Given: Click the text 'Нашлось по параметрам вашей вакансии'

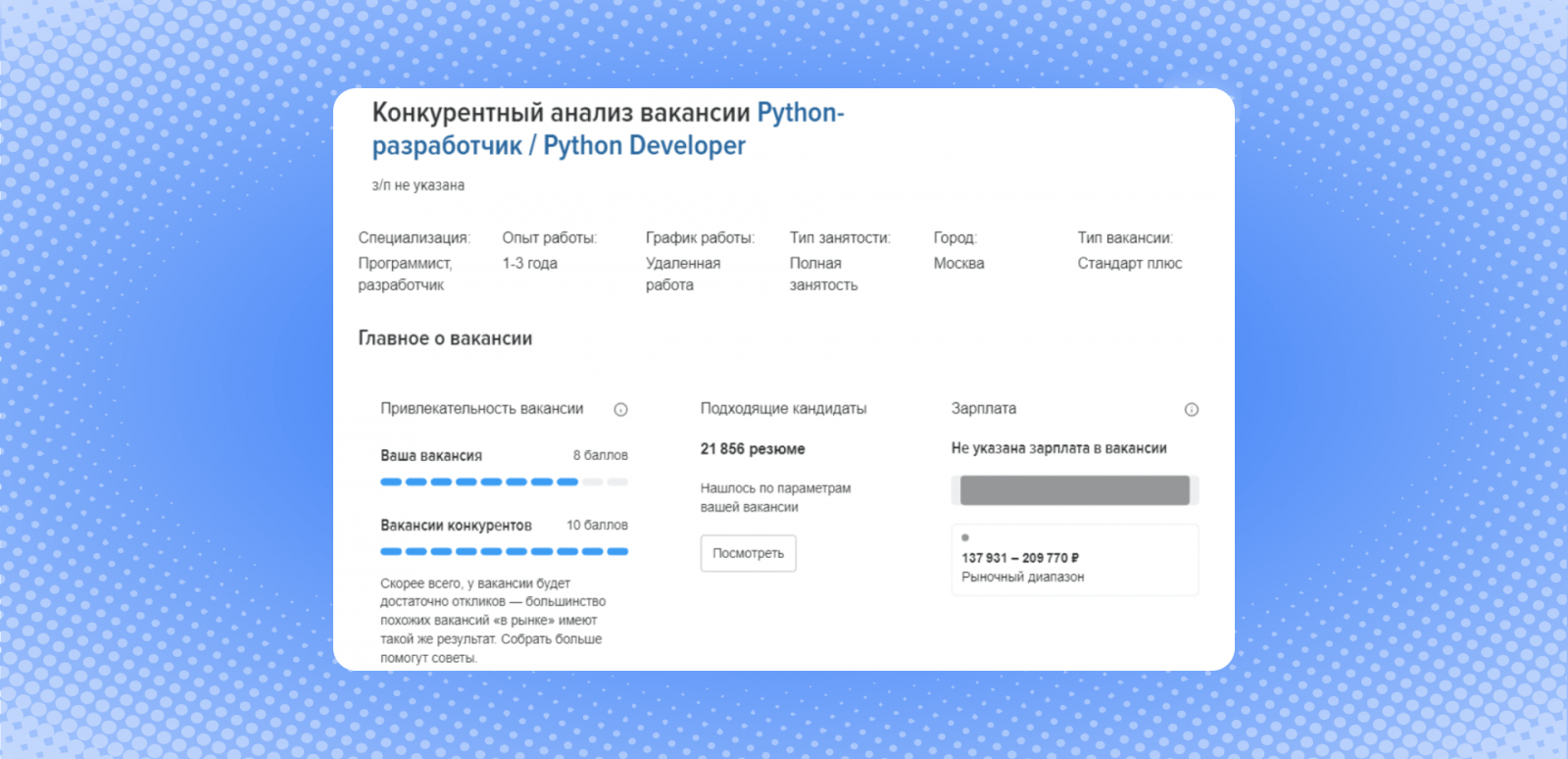Looking at the screenshot, I should pos(775,497).
